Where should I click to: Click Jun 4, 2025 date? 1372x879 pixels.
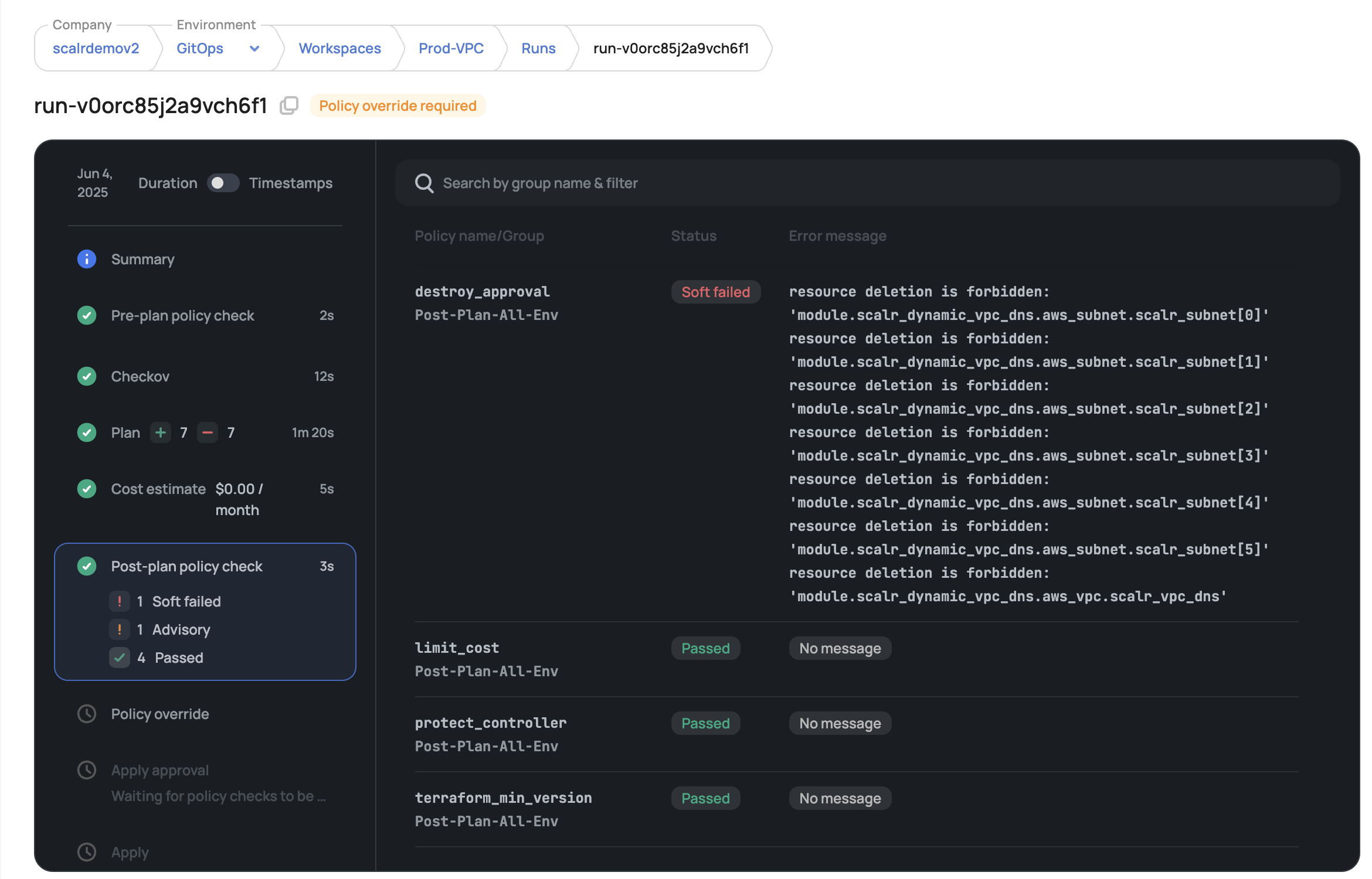pos(95,183)
